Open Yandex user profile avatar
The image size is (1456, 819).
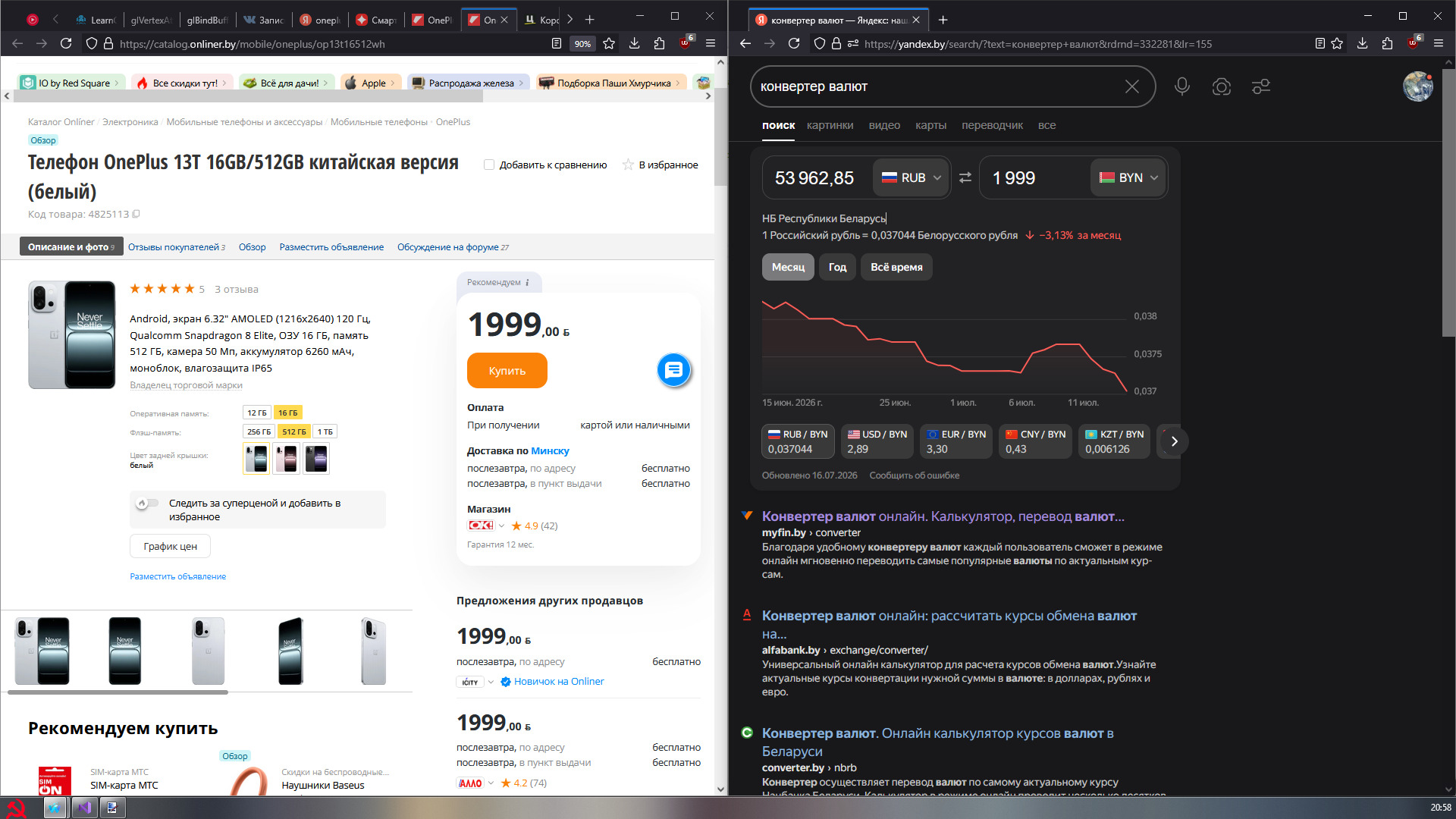(1417, 86)
